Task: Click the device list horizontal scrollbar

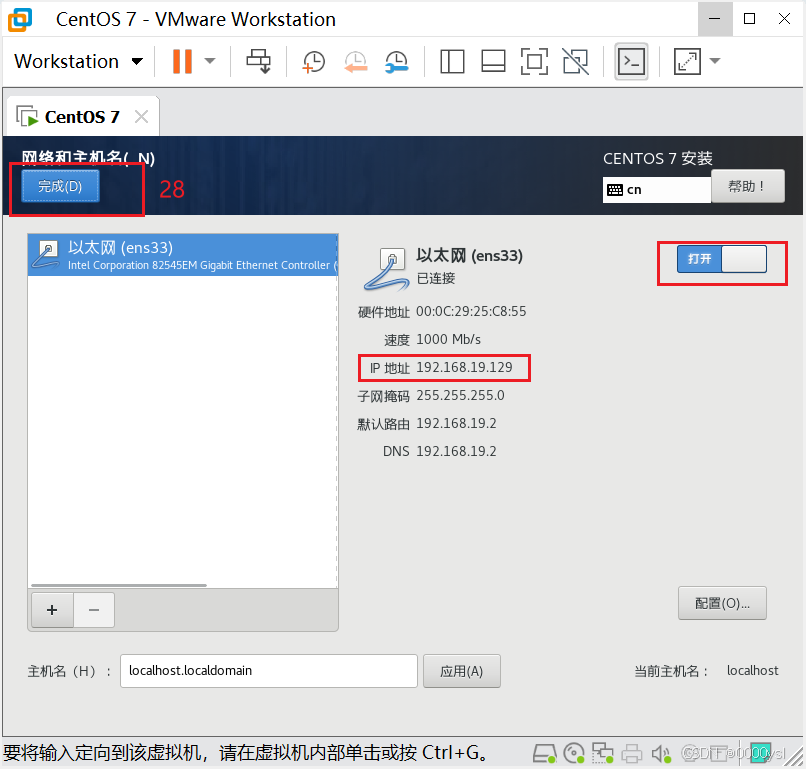Action: point(119,585)
